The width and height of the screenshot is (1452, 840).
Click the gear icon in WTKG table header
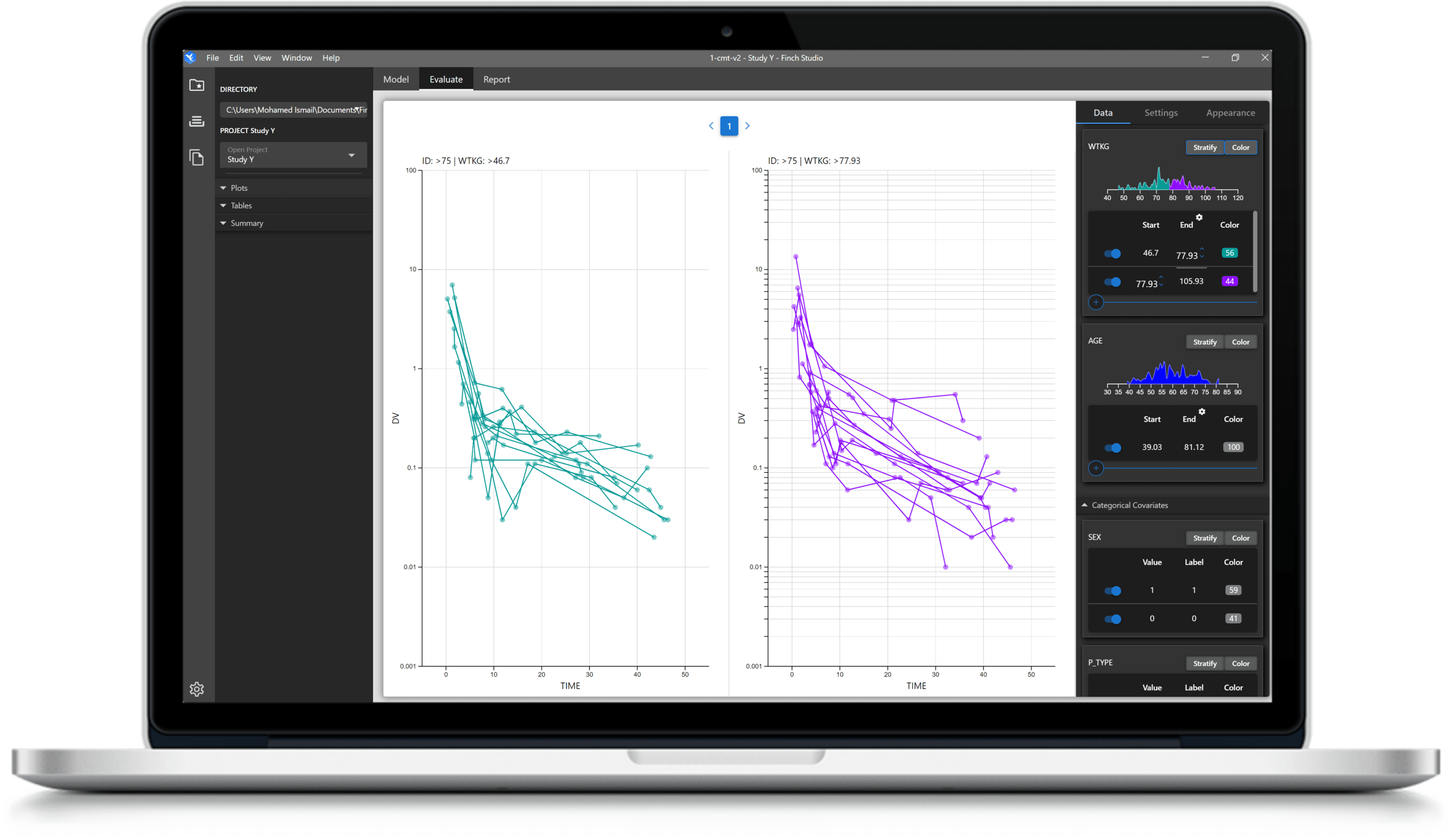(1199, 218)
